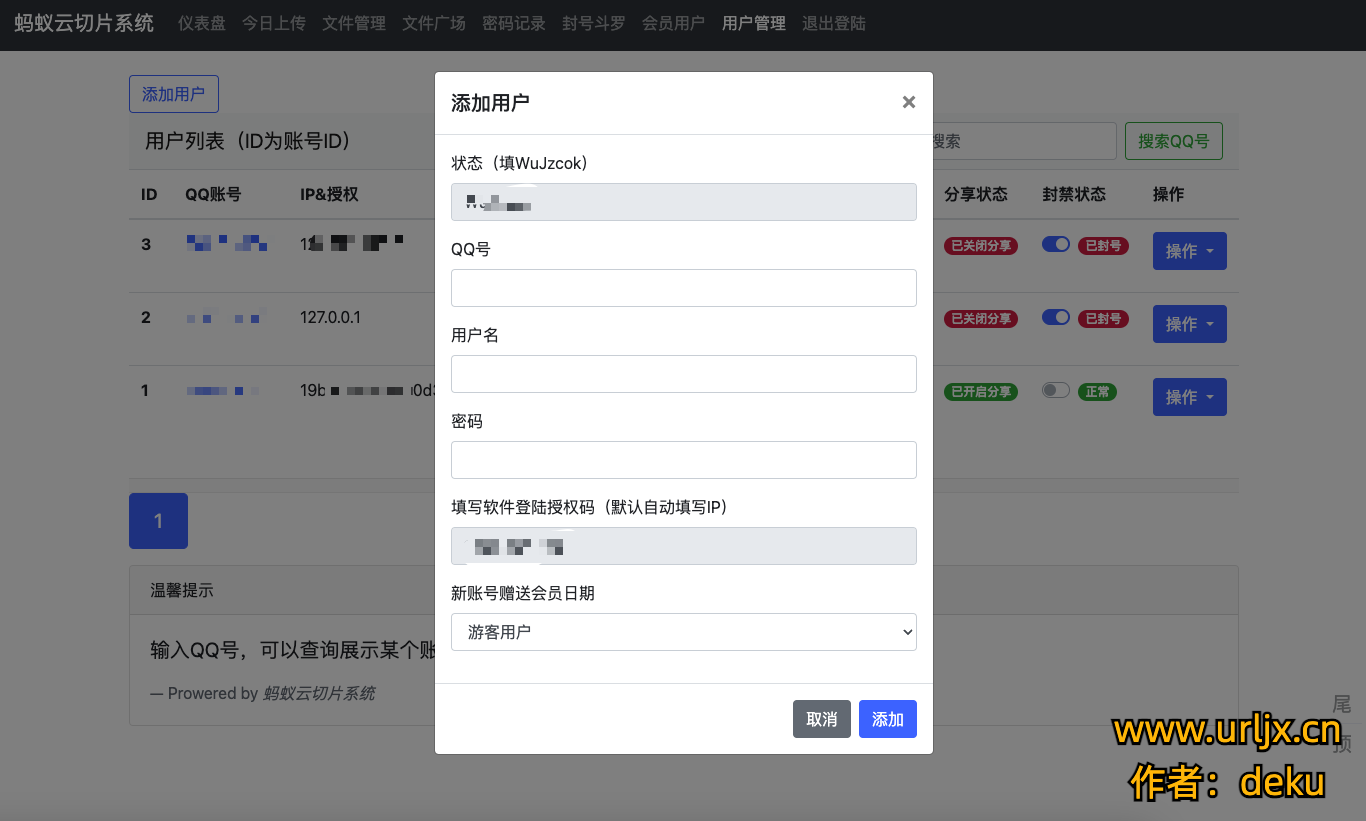Viewport: 1366px width, 821px height.
Task: Open the 操作 dropdown for user ID 2
Action: 1190,324
